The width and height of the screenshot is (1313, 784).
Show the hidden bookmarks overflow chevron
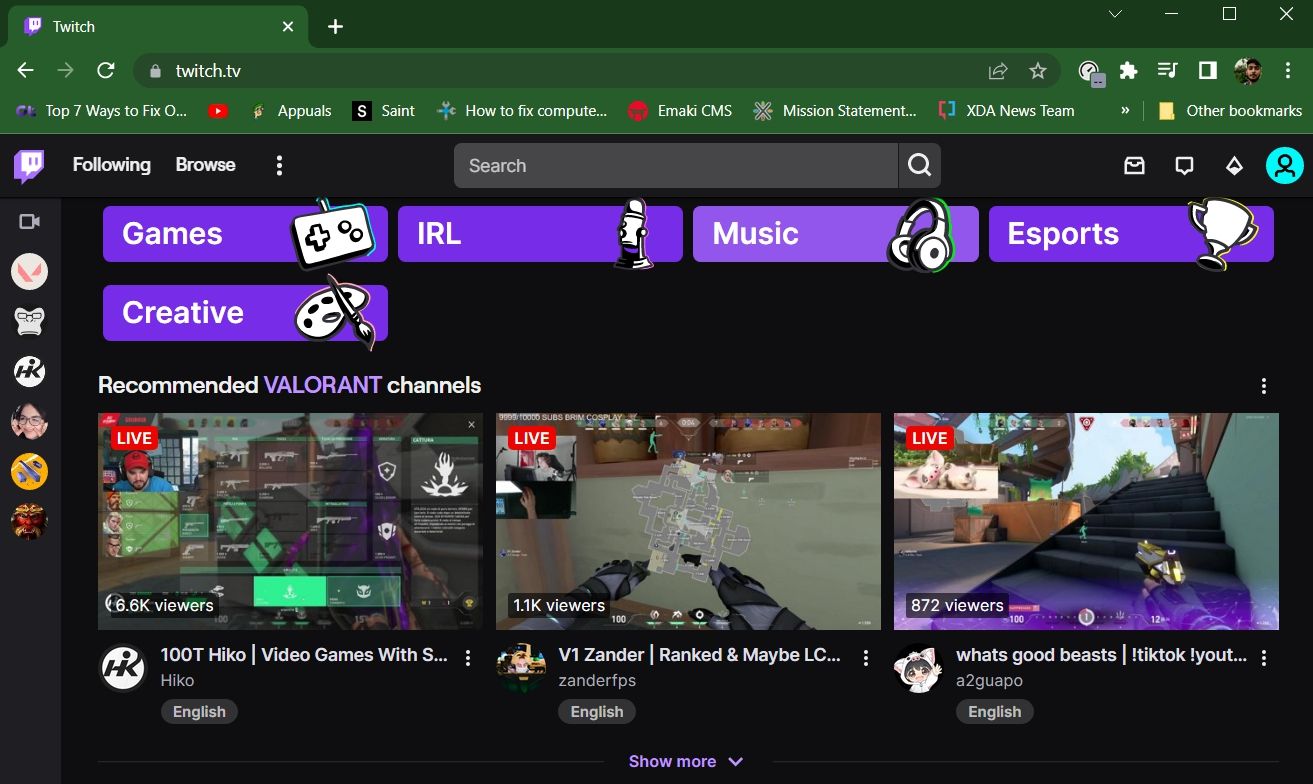[1126, 111]
